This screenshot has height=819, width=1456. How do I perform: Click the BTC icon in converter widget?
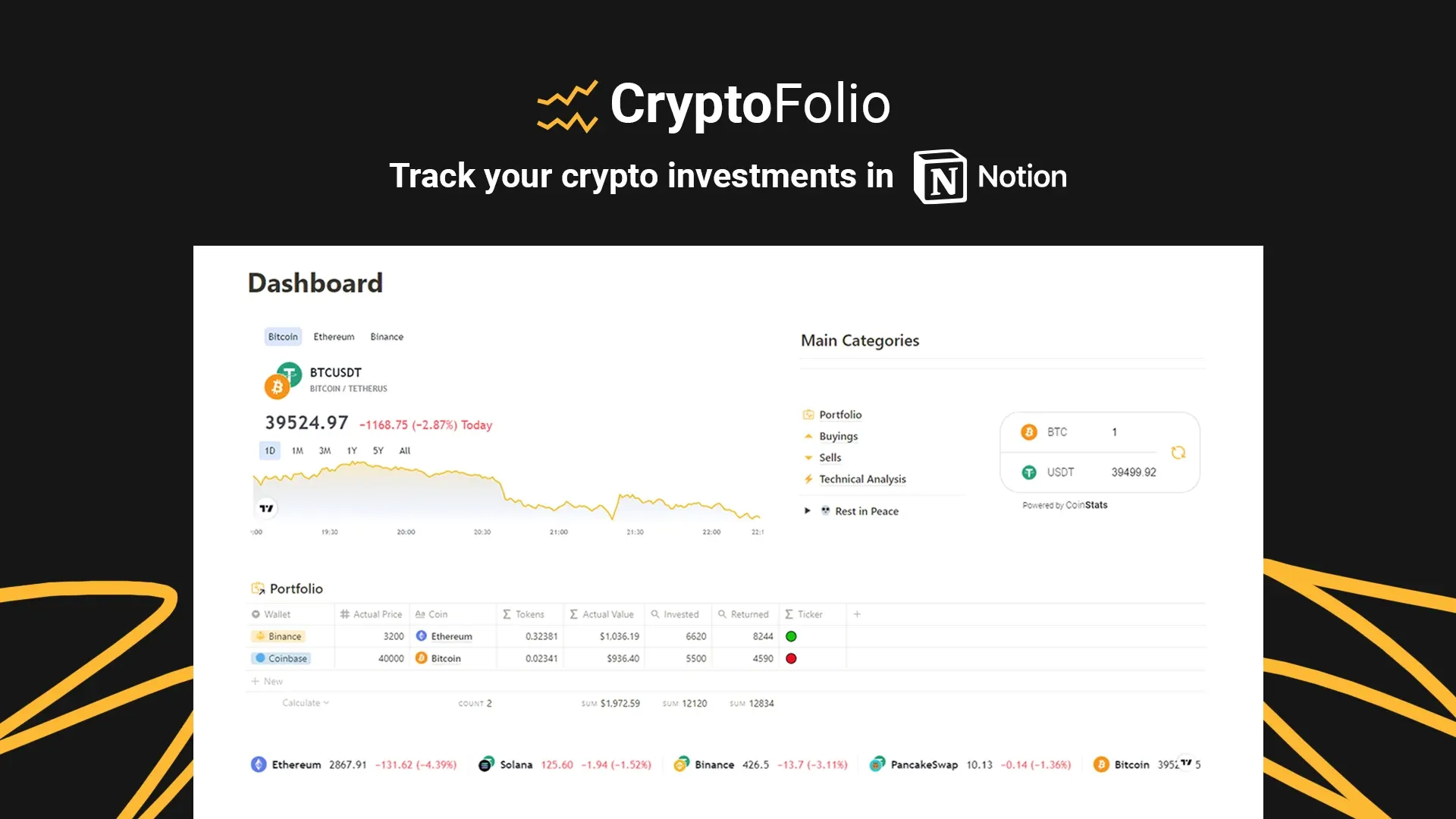1029,432
